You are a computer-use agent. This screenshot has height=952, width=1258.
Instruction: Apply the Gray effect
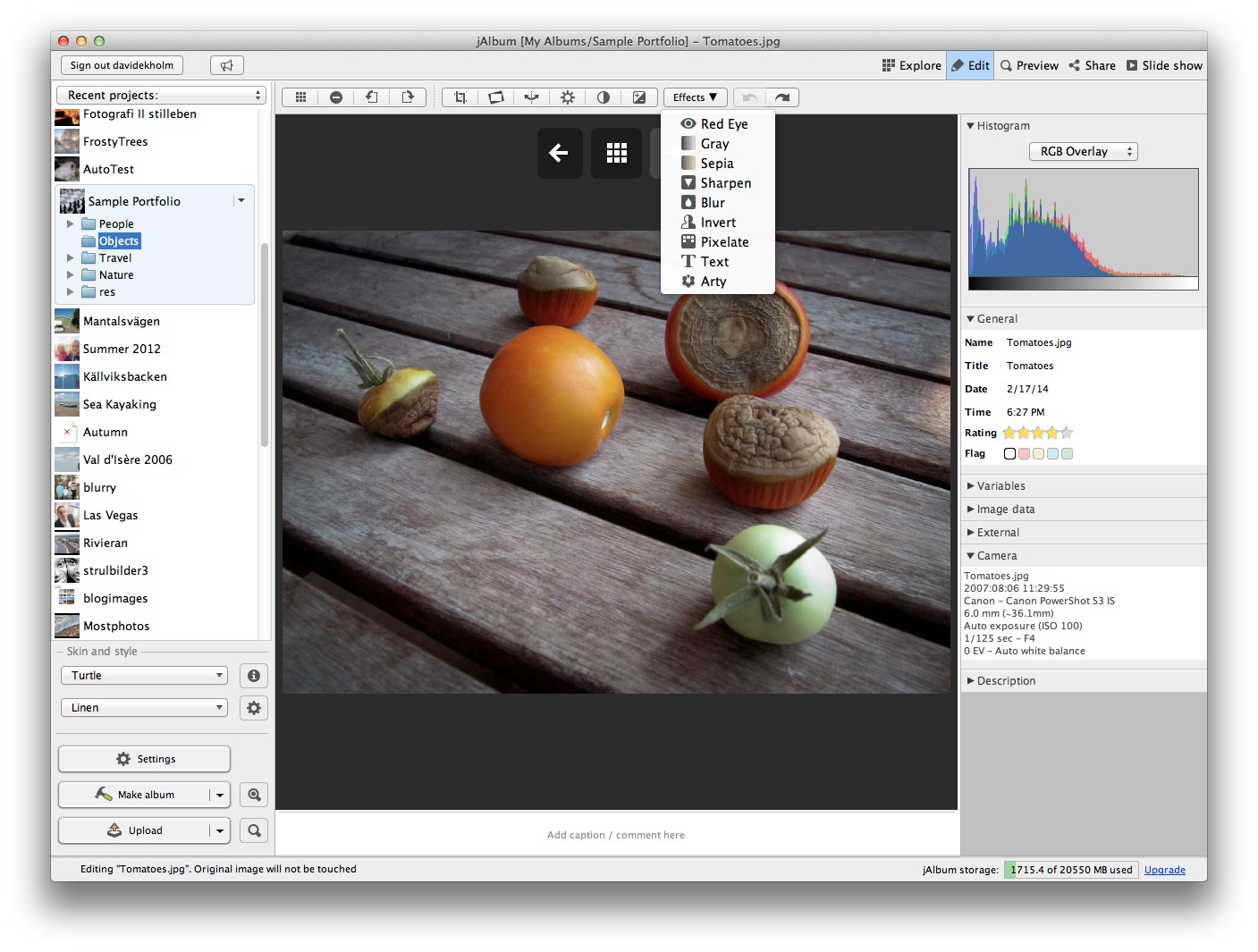[x=717, y=144]
